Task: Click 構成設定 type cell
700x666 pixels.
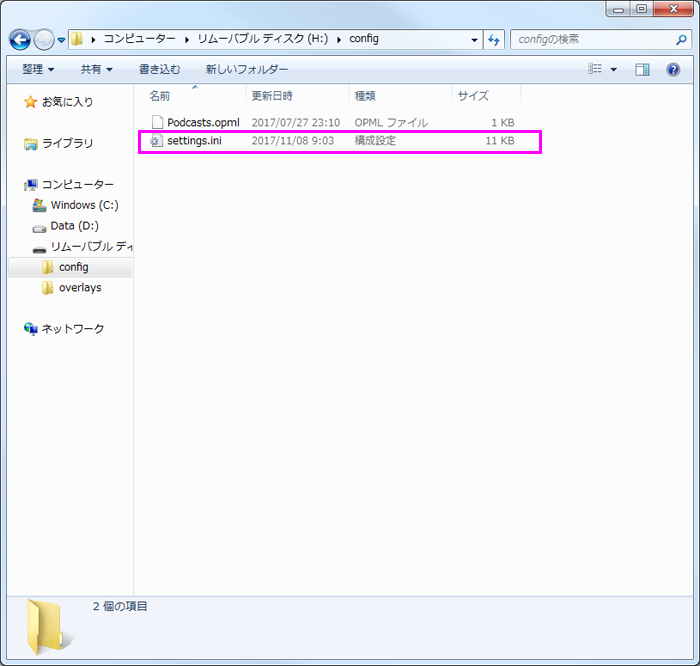Action: tap(375, 141)
